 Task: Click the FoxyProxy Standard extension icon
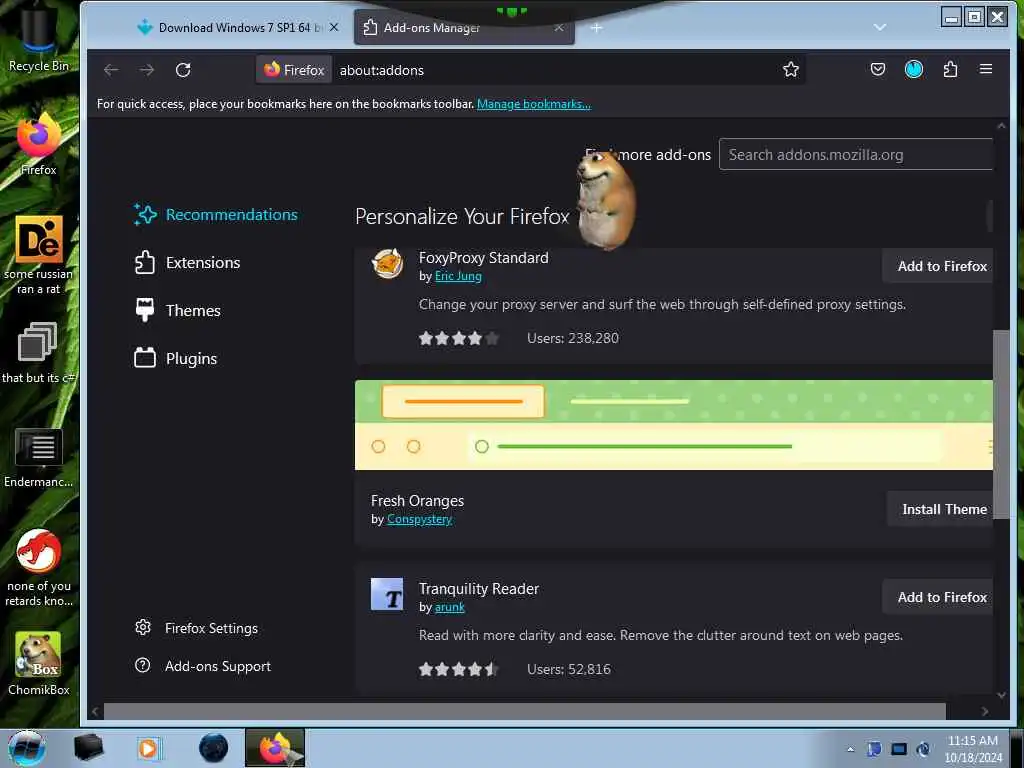pyautogui.click(x=387, y=264)
